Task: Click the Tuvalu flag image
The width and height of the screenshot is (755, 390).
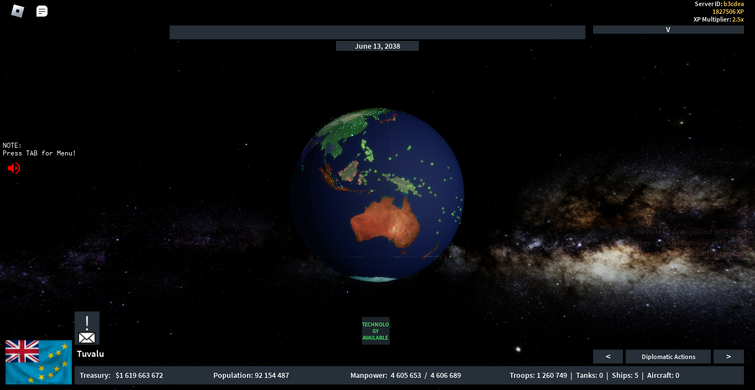Action: click(x=39, y=362)
